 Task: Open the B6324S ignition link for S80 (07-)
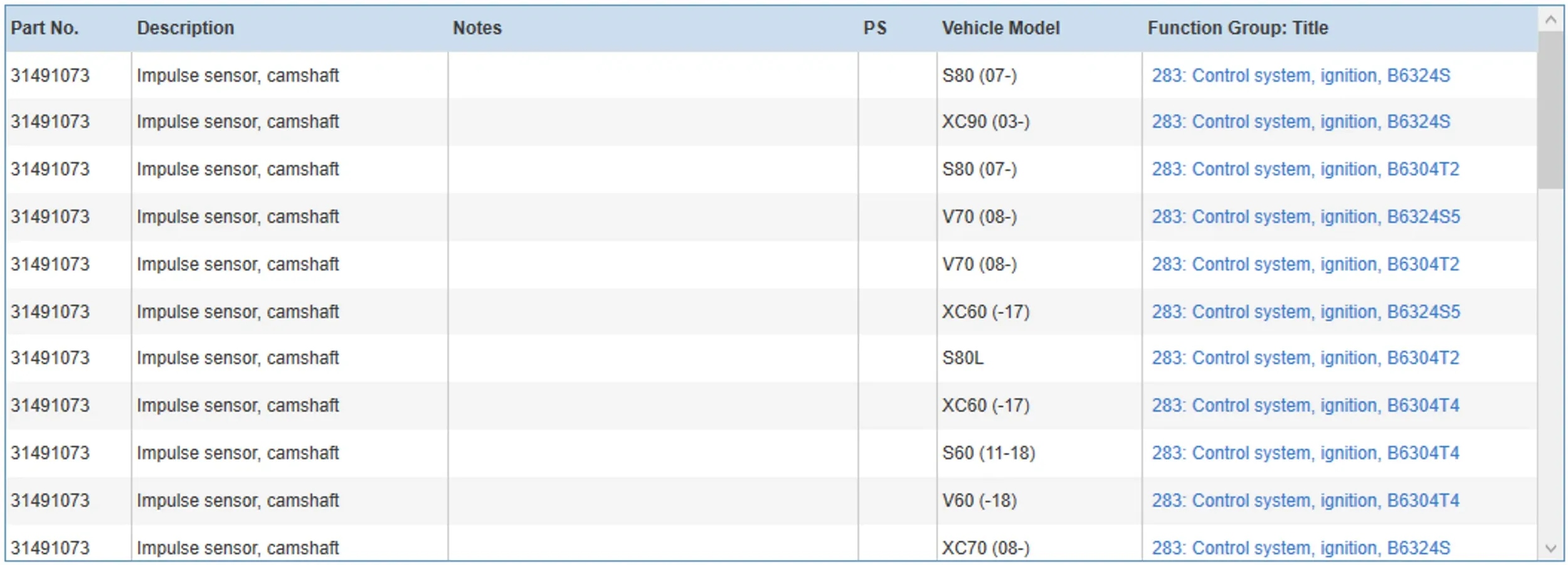(1301, 76)
